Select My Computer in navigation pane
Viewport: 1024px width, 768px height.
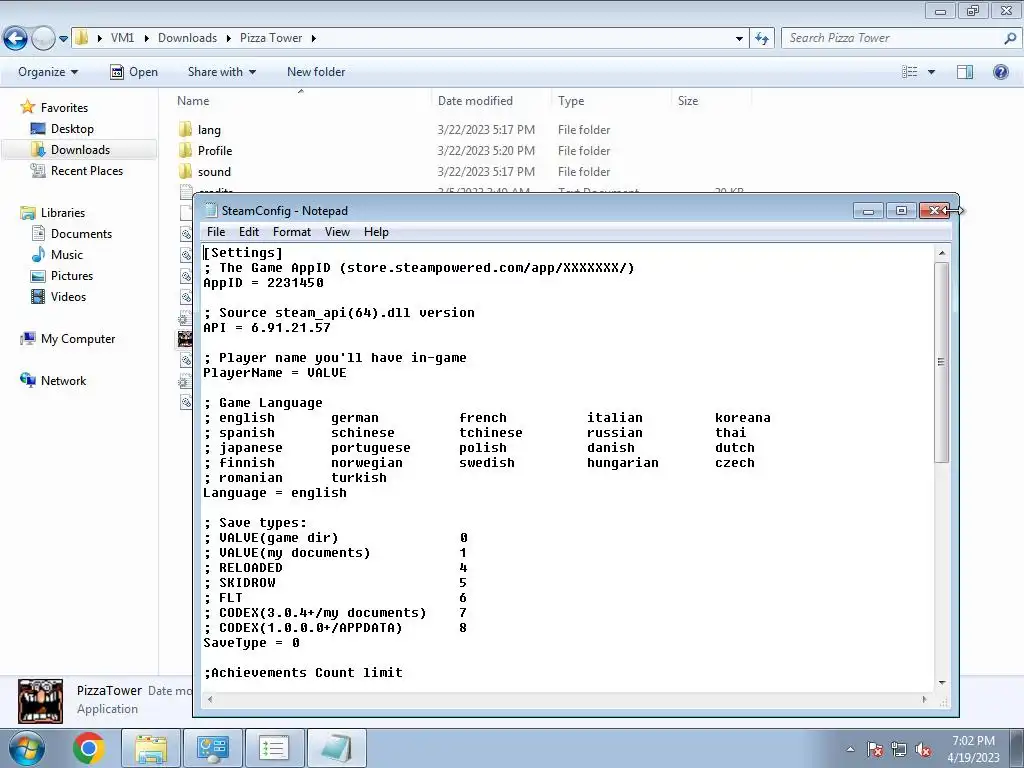78,339
